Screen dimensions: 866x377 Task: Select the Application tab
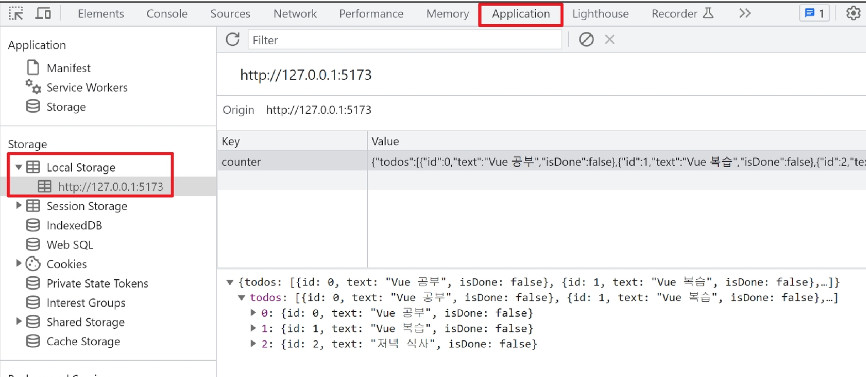tap(521, 14)
